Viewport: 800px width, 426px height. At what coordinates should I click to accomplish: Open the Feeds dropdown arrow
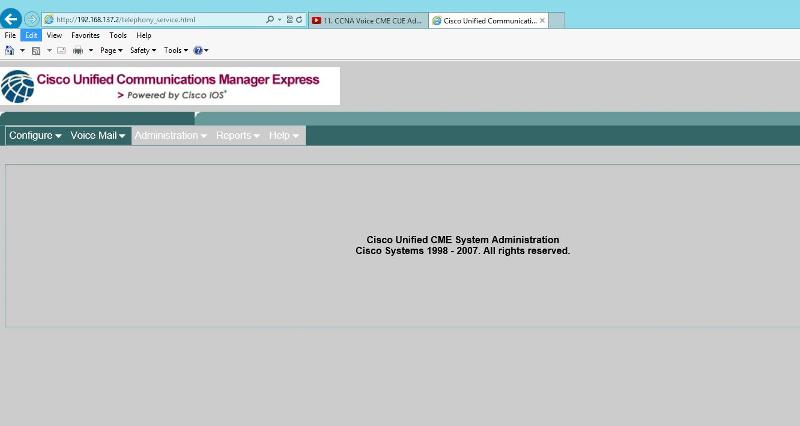[49, 51]
